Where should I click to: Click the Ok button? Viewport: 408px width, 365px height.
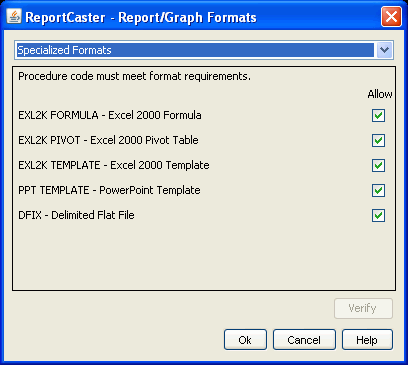(x=245, y=340)
